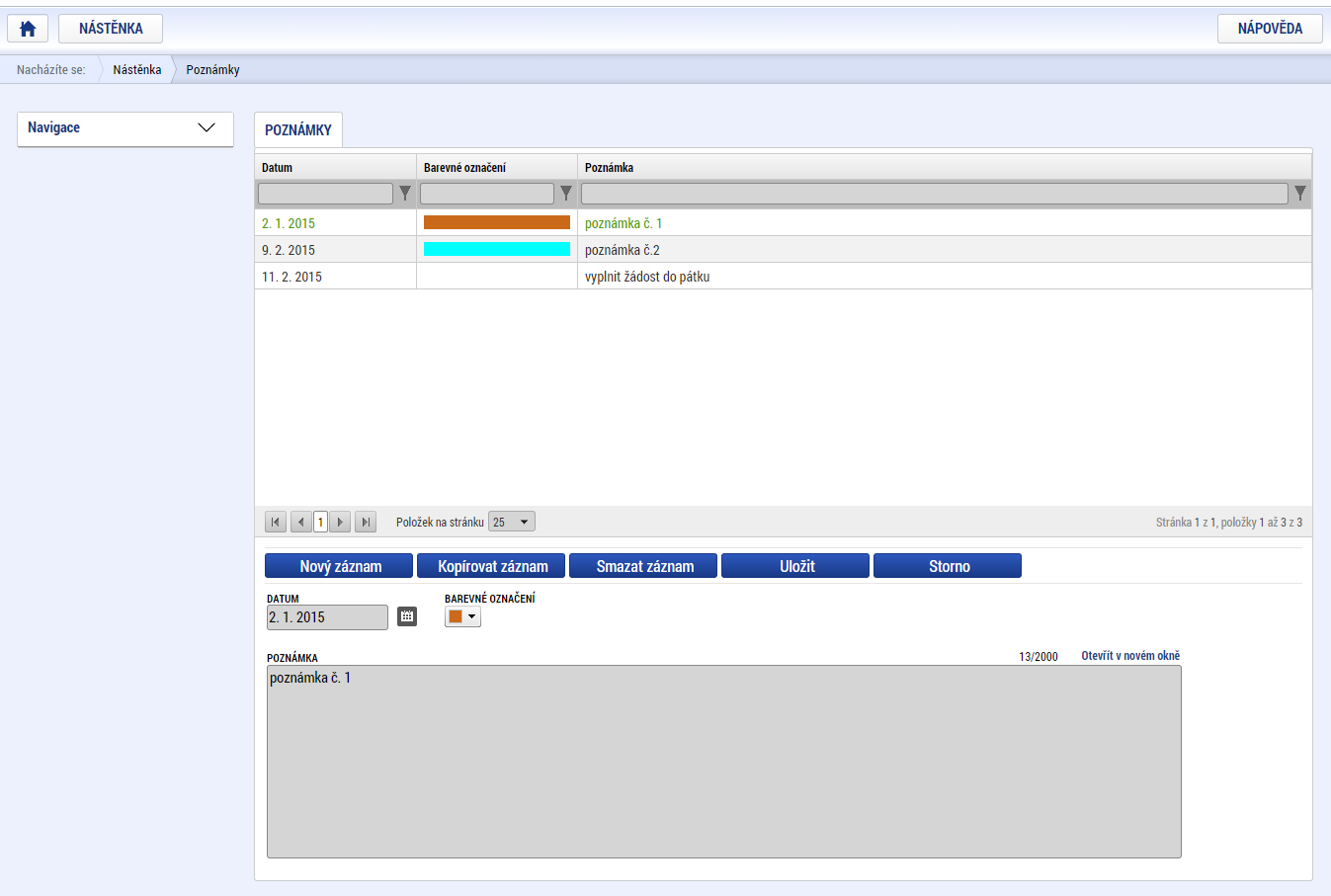
Task: Sort by Poznámka column header
Action: pyautogui.click(x=945, y=167)
